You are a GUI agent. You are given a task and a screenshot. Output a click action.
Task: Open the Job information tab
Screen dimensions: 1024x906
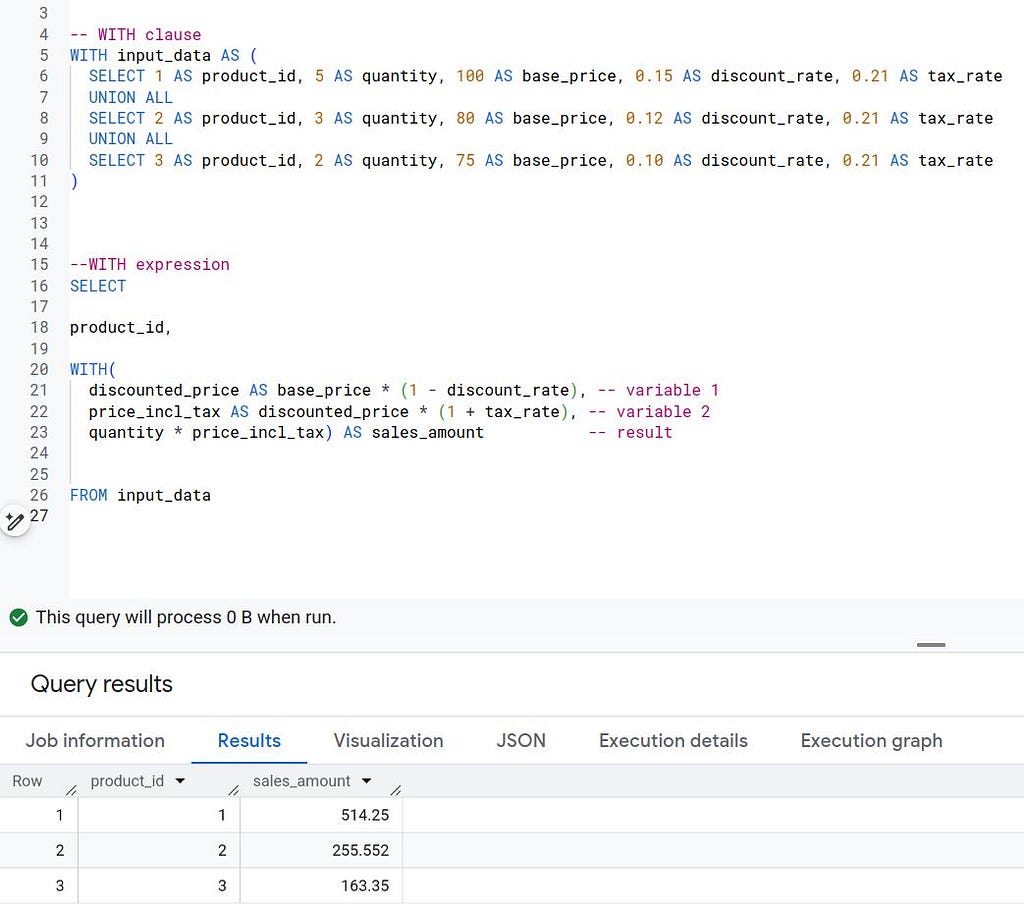tap(95, 741)
